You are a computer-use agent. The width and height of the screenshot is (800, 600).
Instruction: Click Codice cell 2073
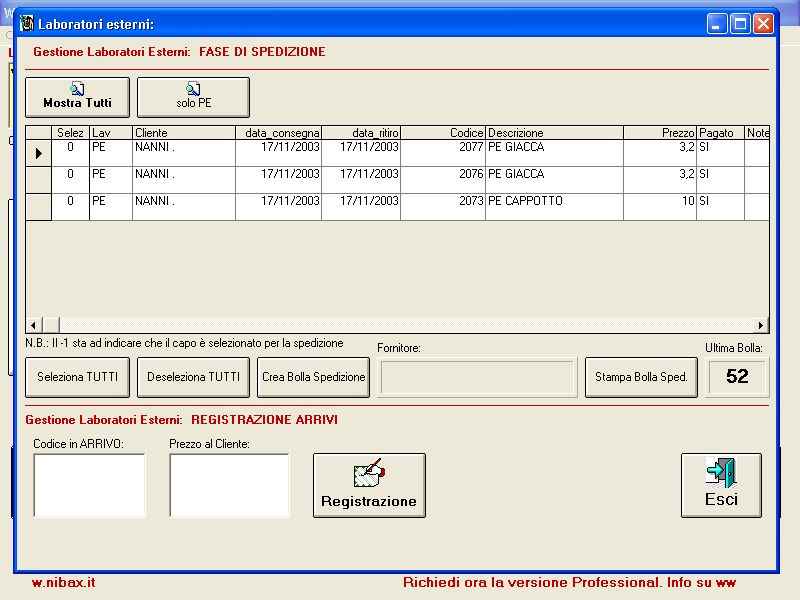click(443, 207)
